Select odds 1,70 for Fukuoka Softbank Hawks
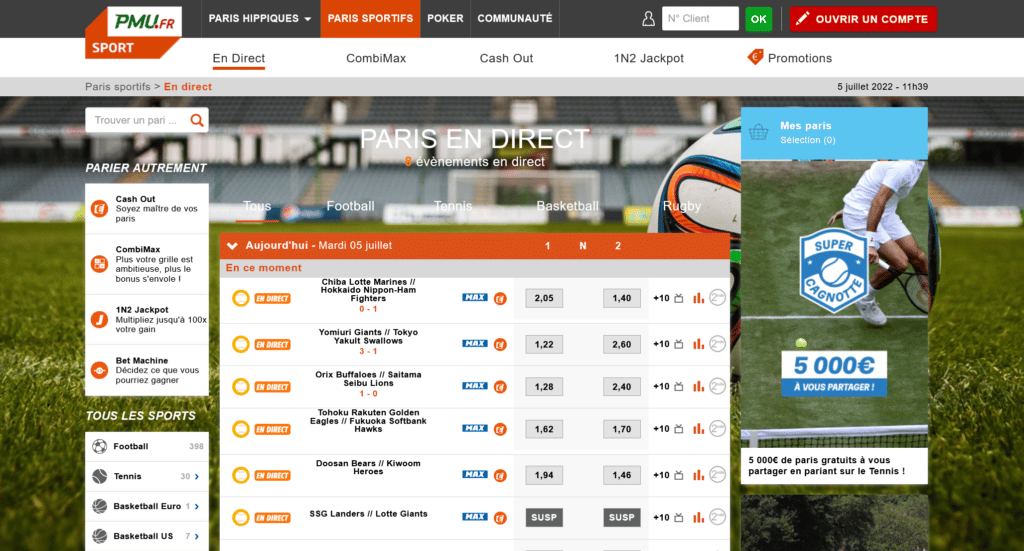 click(x=622, y=429)
